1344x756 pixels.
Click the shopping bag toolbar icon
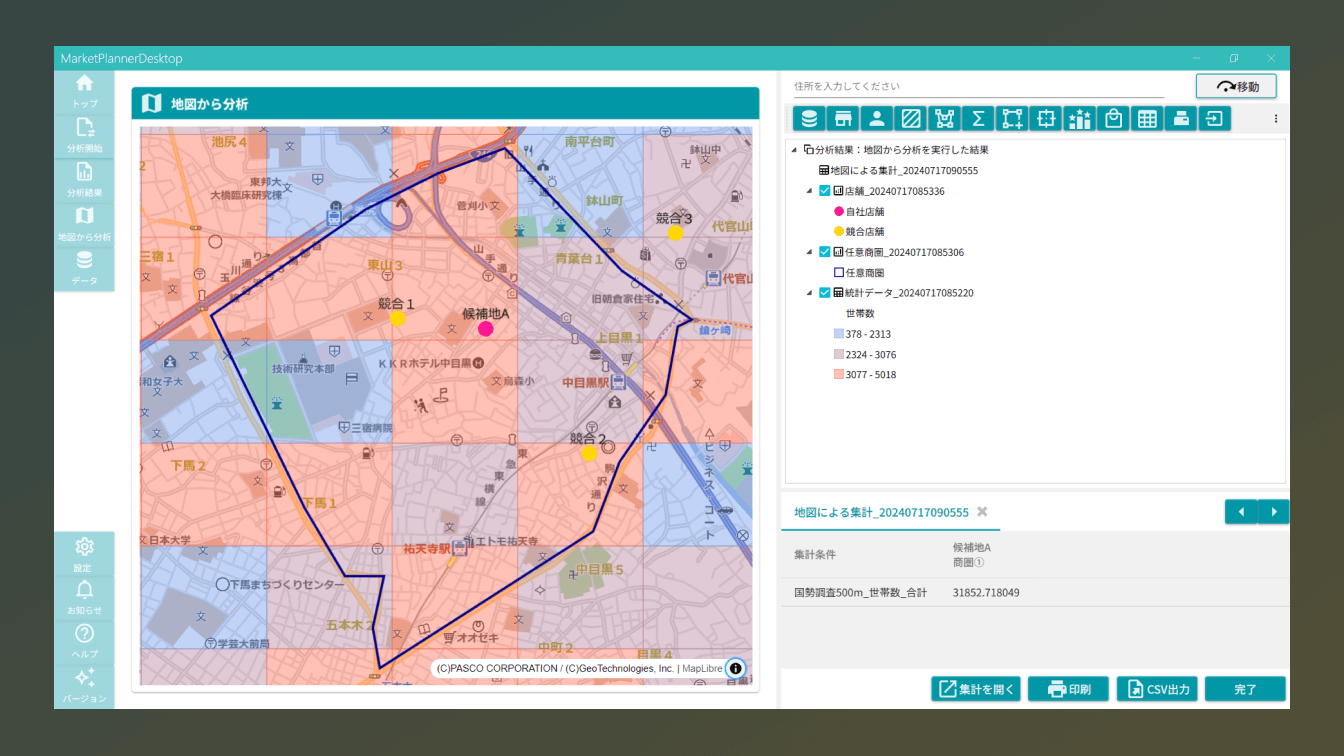[1113, 119]
